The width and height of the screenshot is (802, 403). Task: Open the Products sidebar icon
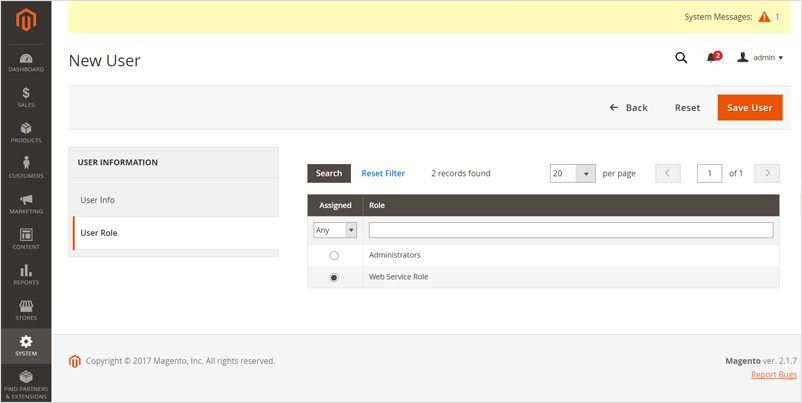click(26, 133)
